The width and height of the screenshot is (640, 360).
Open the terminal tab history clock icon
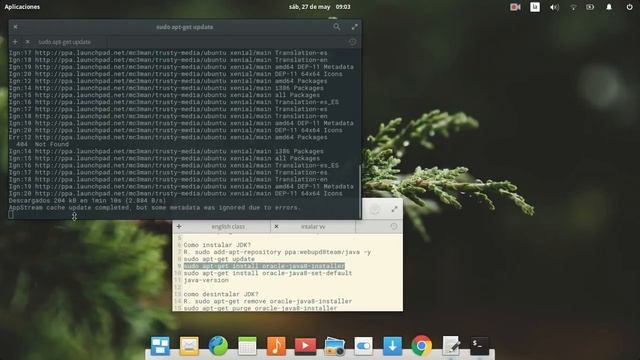coord(353,42)
